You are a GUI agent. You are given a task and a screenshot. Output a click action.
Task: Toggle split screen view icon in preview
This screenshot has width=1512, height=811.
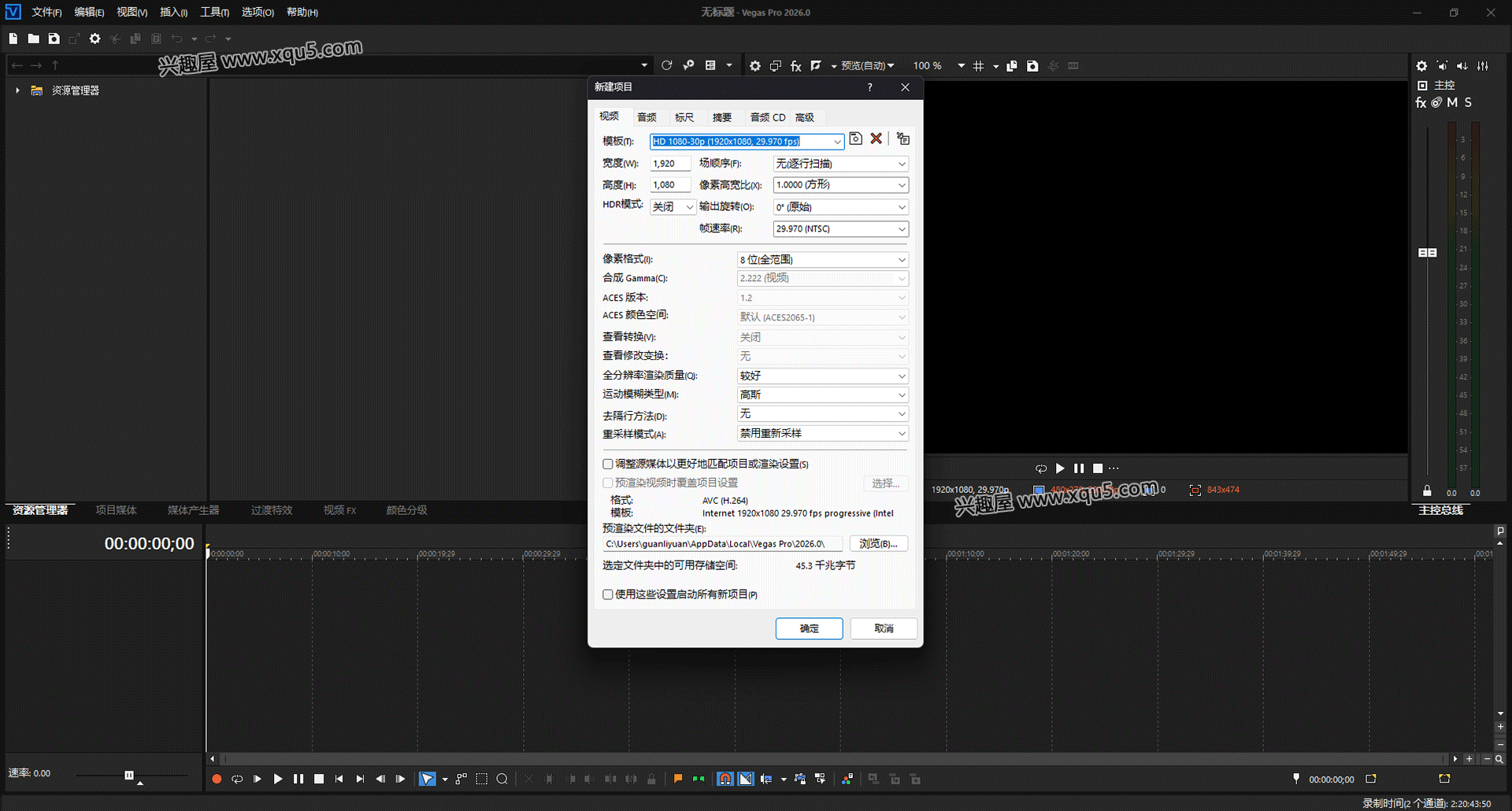(x=816, y=66)
